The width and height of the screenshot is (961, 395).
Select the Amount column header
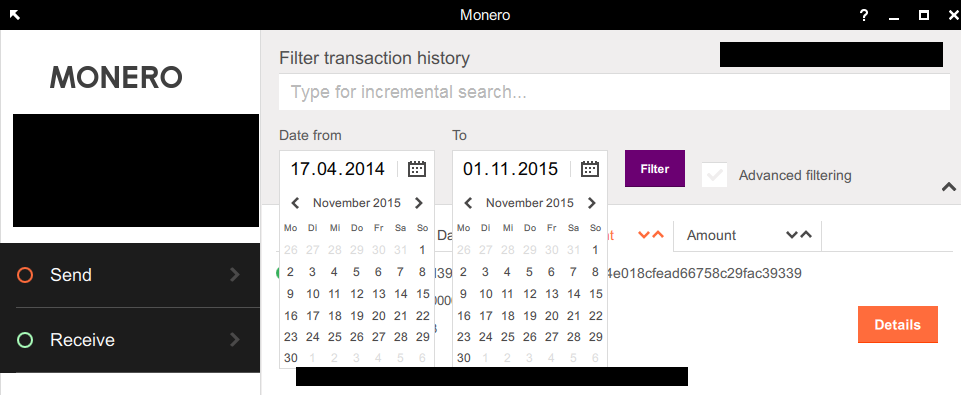[x=712, y=236]
